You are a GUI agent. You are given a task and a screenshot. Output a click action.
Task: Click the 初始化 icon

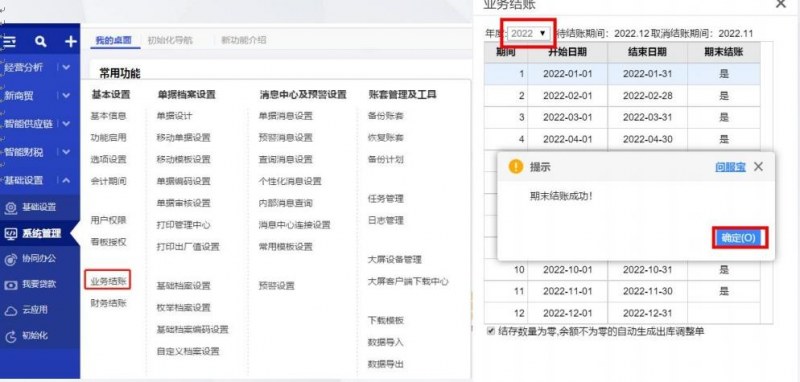(x=11, y=336)
